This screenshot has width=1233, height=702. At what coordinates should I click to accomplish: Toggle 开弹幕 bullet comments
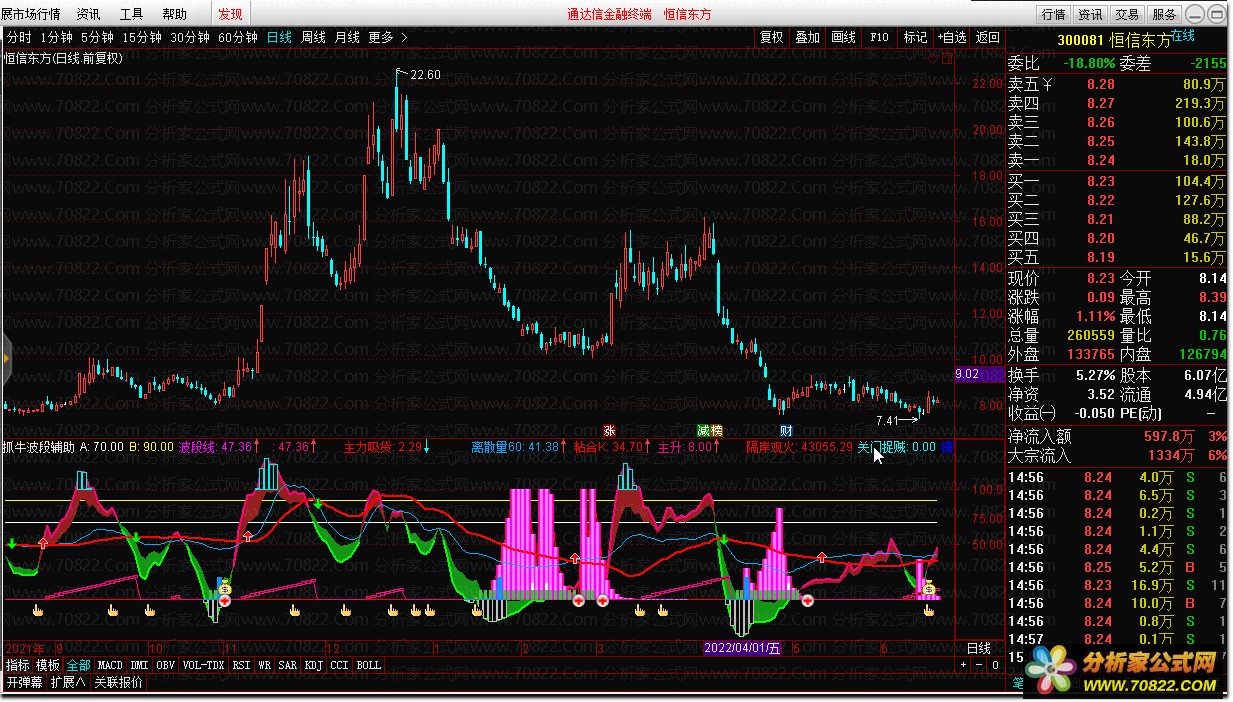pyautogui.click(x=24, y=683)
